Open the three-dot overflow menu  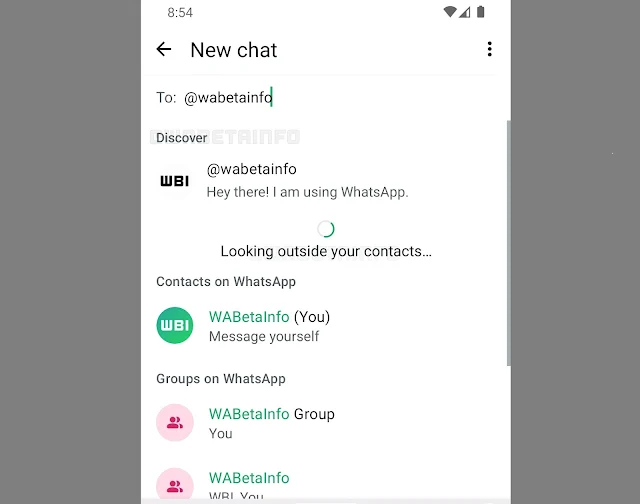[x=489, y=49]
